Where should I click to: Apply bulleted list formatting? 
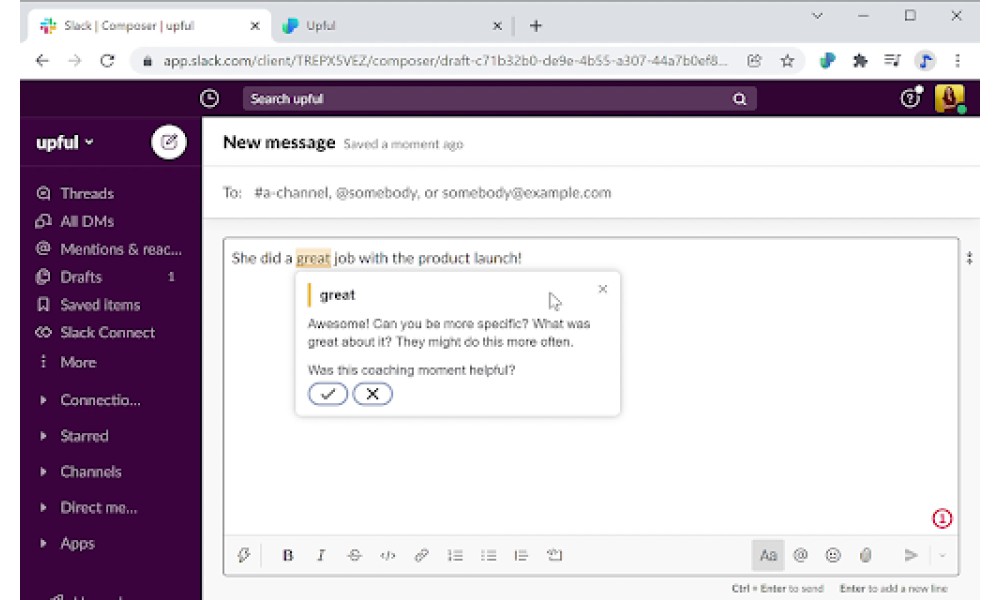tap(489, 555)
